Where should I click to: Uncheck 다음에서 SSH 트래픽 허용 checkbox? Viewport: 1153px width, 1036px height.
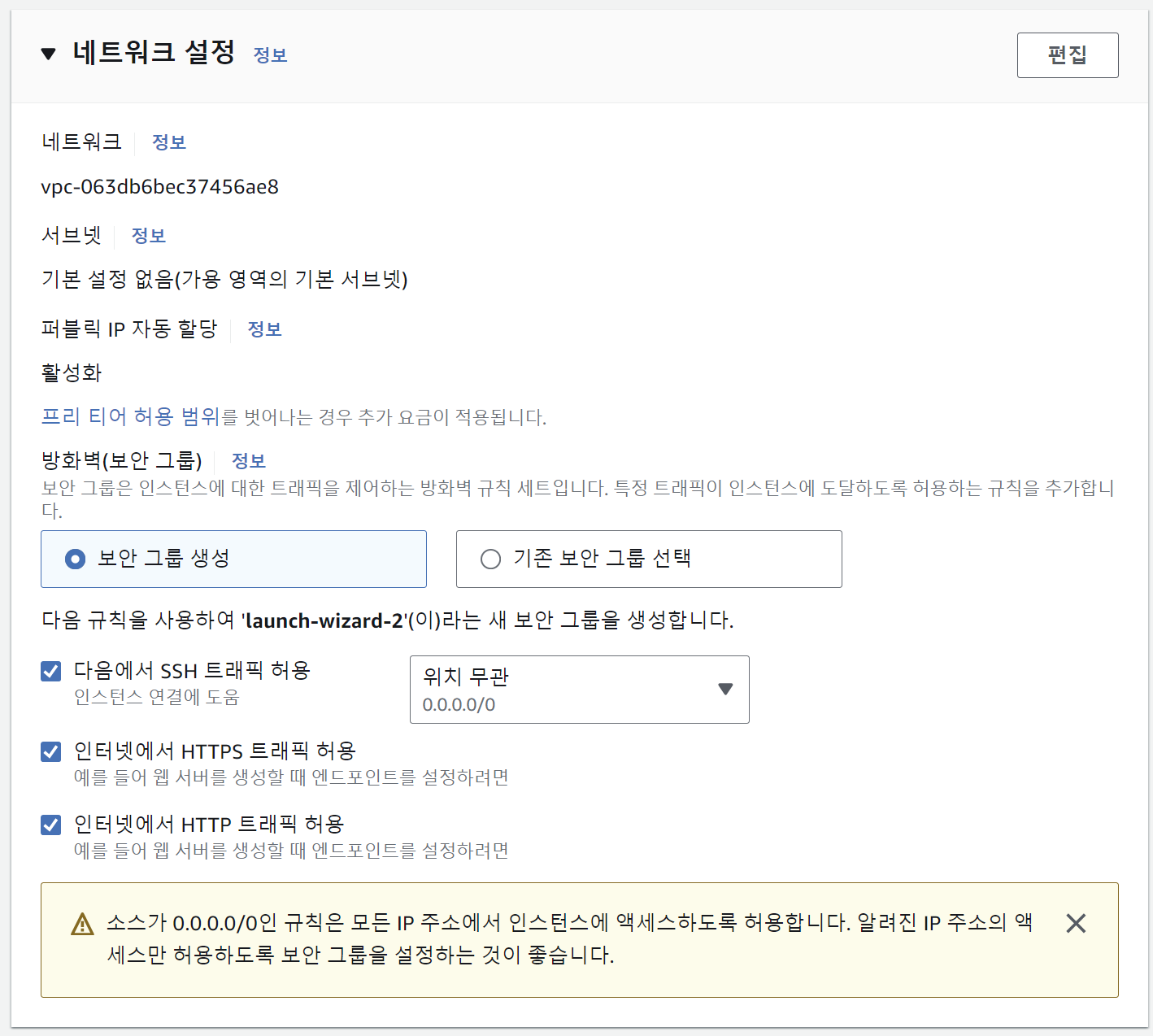point(51,671)
